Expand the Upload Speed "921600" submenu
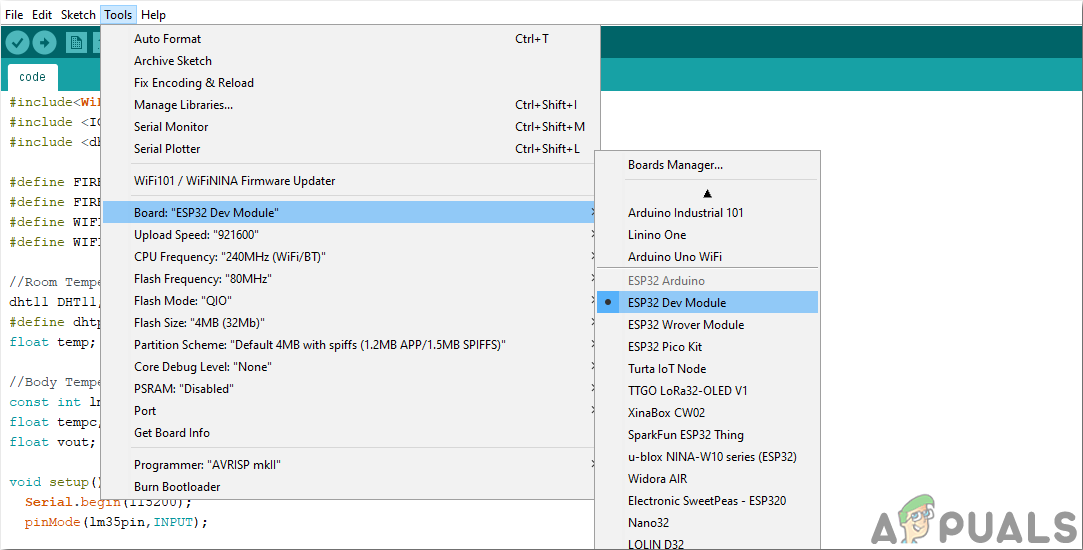Viewport: 1083px width, 550px height. (x=196, y=235)
